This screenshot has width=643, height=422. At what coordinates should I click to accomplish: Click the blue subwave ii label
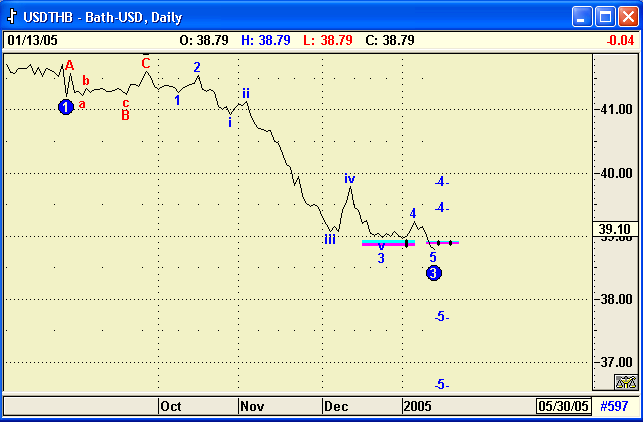point(246,93)
